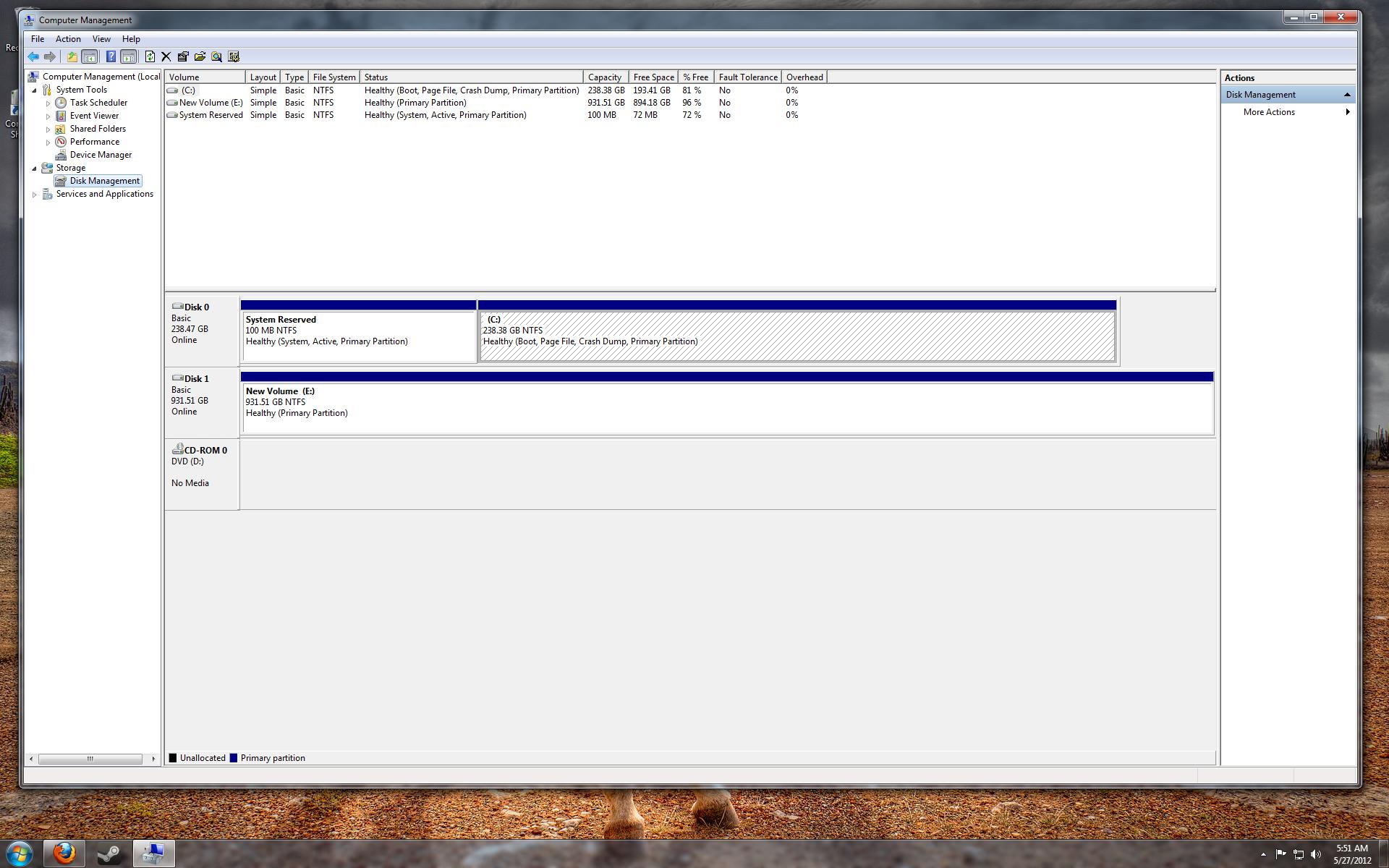Click the magnifier search icon in toolbar
1389x868 pixels.
(216, 56)
